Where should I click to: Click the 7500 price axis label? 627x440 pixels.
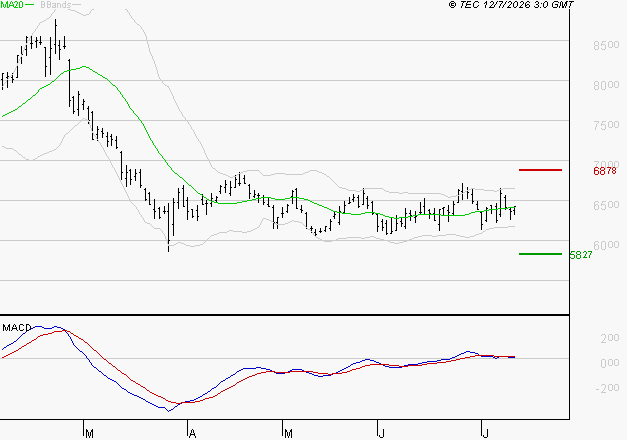pos(606,125)
